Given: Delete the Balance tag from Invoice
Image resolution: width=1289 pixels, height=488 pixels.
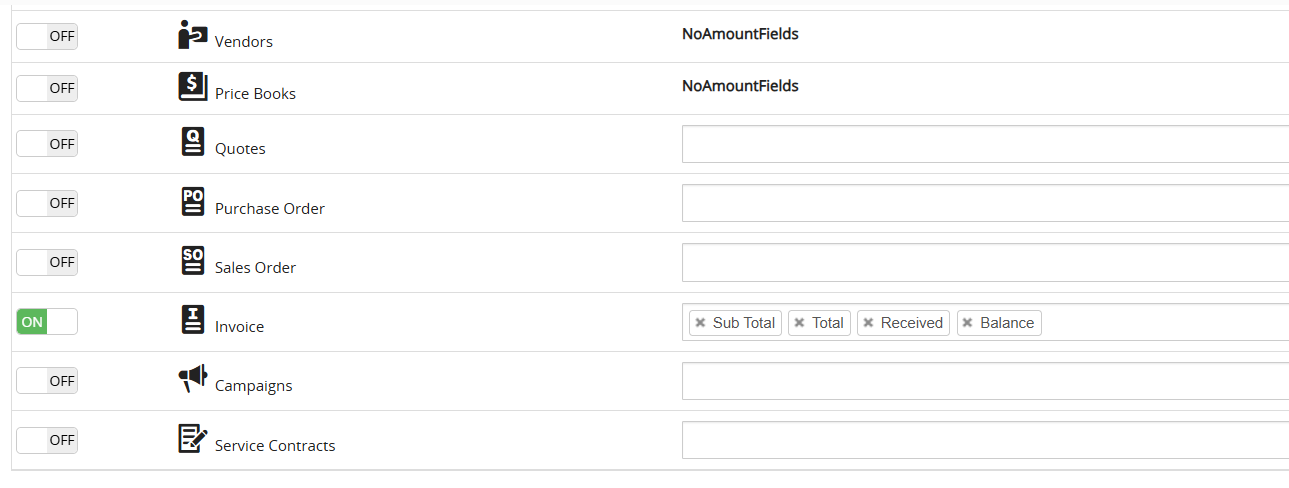Looking at the screenshot, I should point(967,323).
